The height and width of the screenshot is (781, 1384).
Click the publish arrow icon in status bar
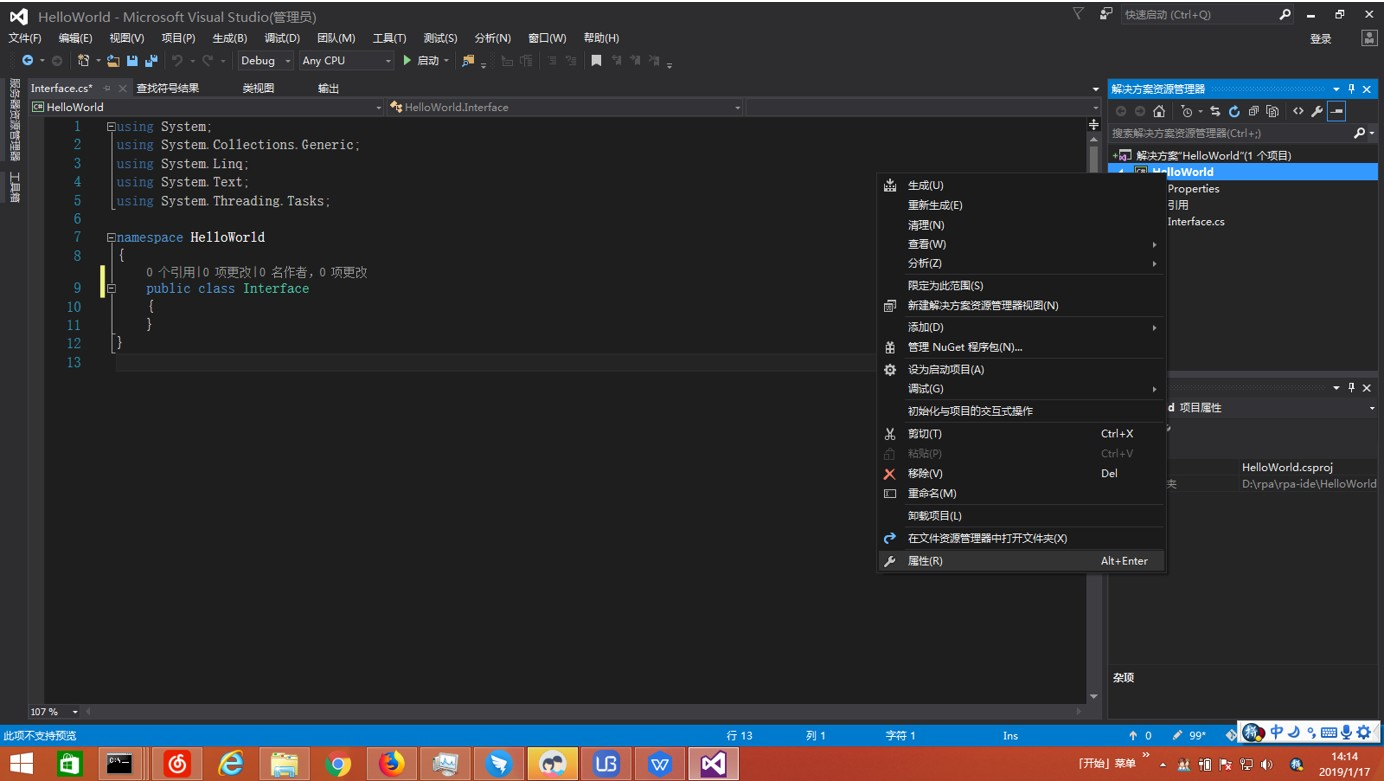pyautogui.click(x=1133, y=736)
